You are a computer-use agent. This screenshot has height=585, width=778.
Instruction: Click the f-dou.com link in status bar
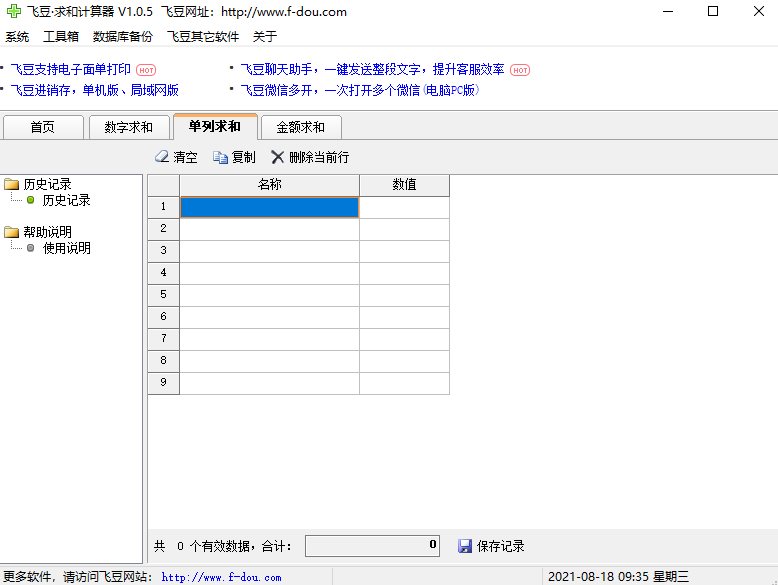221,577
